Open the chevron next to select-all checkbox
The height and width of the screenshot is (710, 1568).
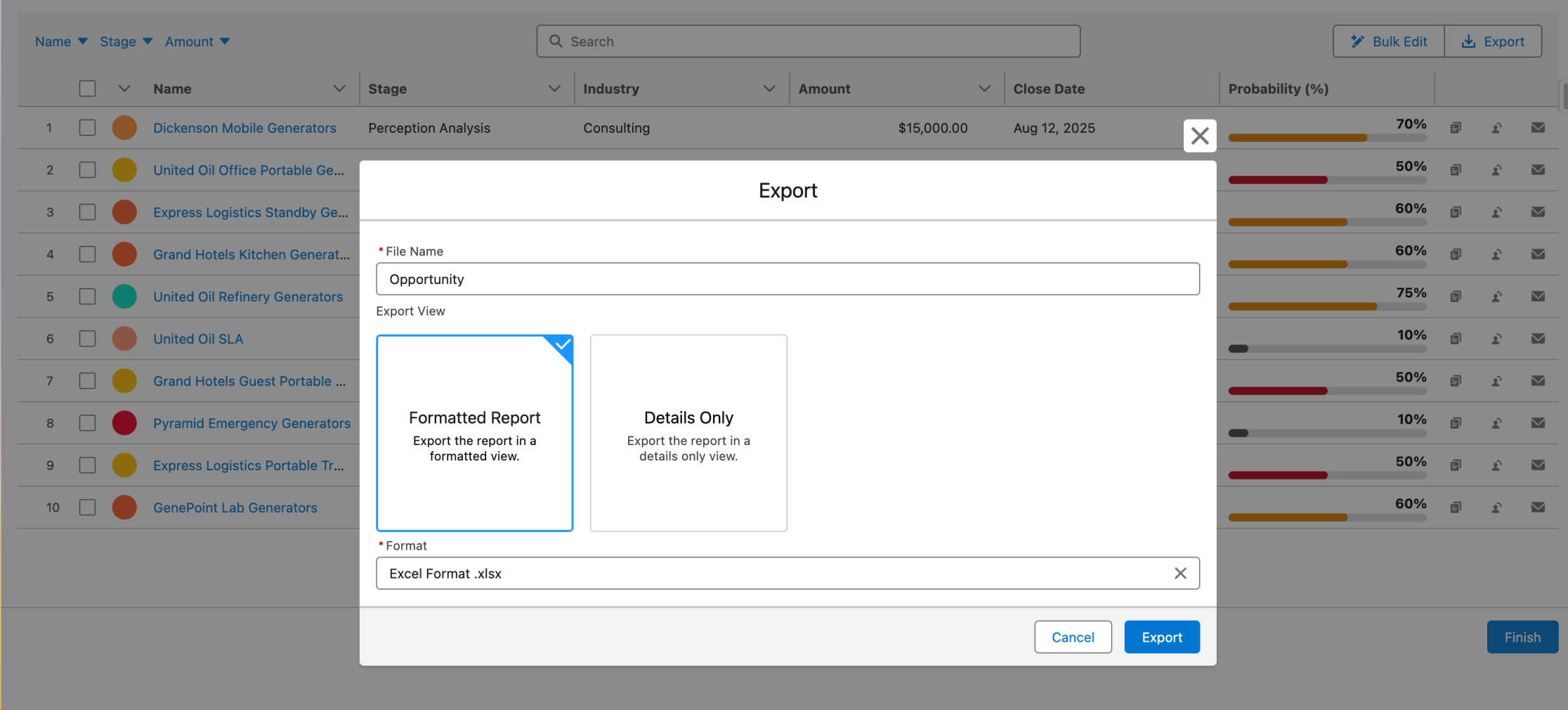coord(124,89)
